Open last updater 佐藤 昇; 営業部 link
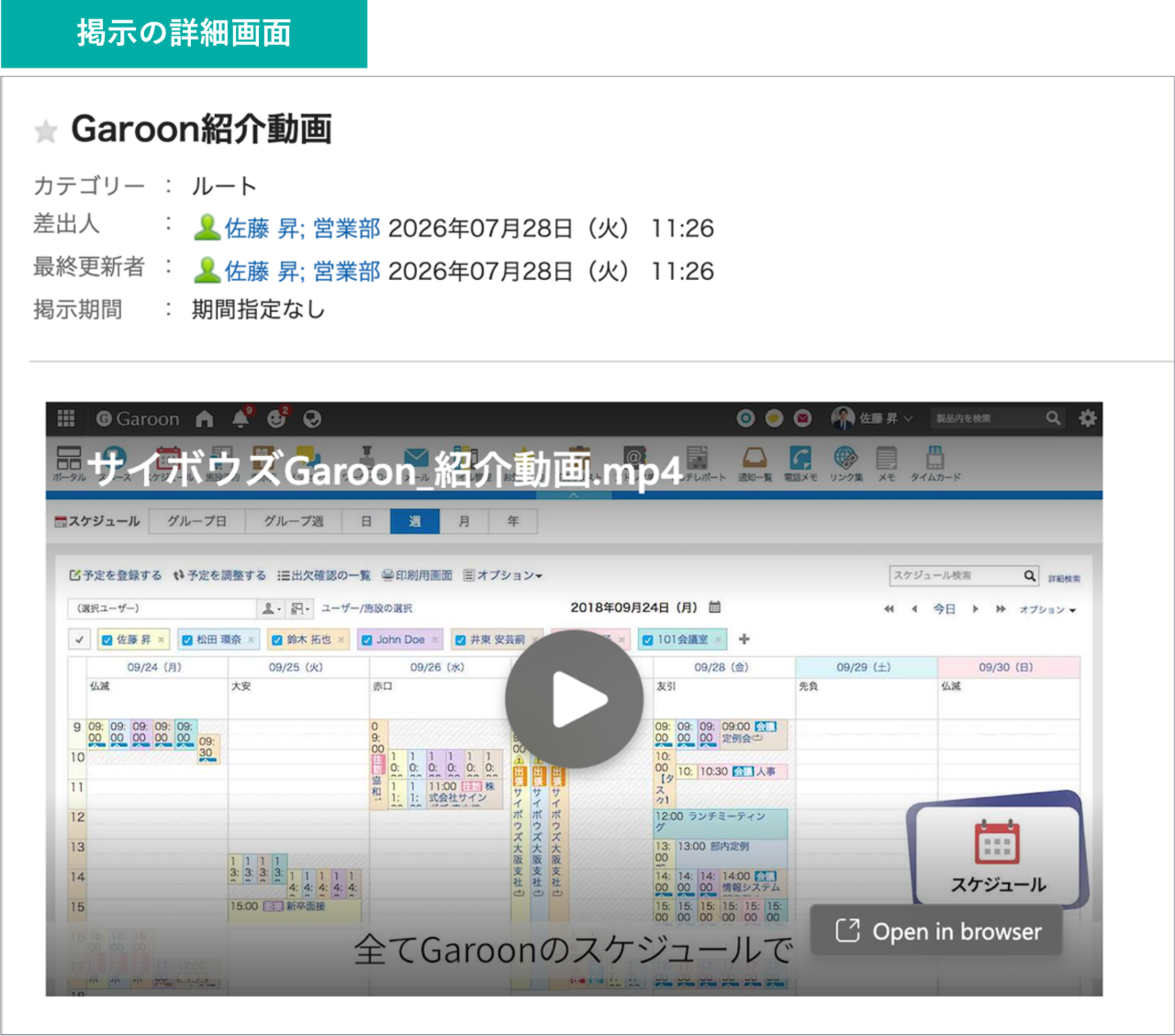 (302, 272)
